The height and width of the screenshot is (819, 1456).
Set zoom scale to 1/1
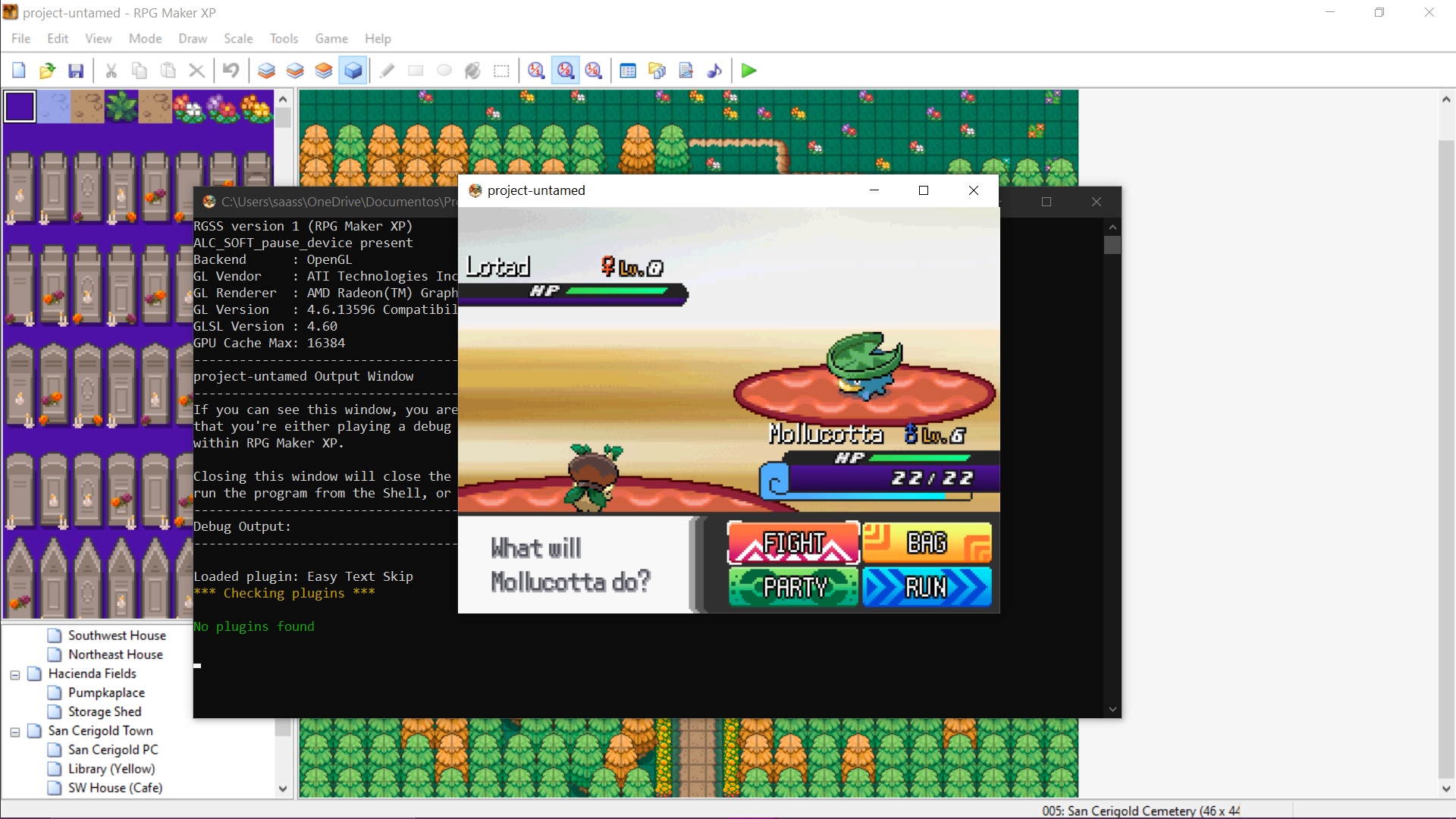coord(536,71)
